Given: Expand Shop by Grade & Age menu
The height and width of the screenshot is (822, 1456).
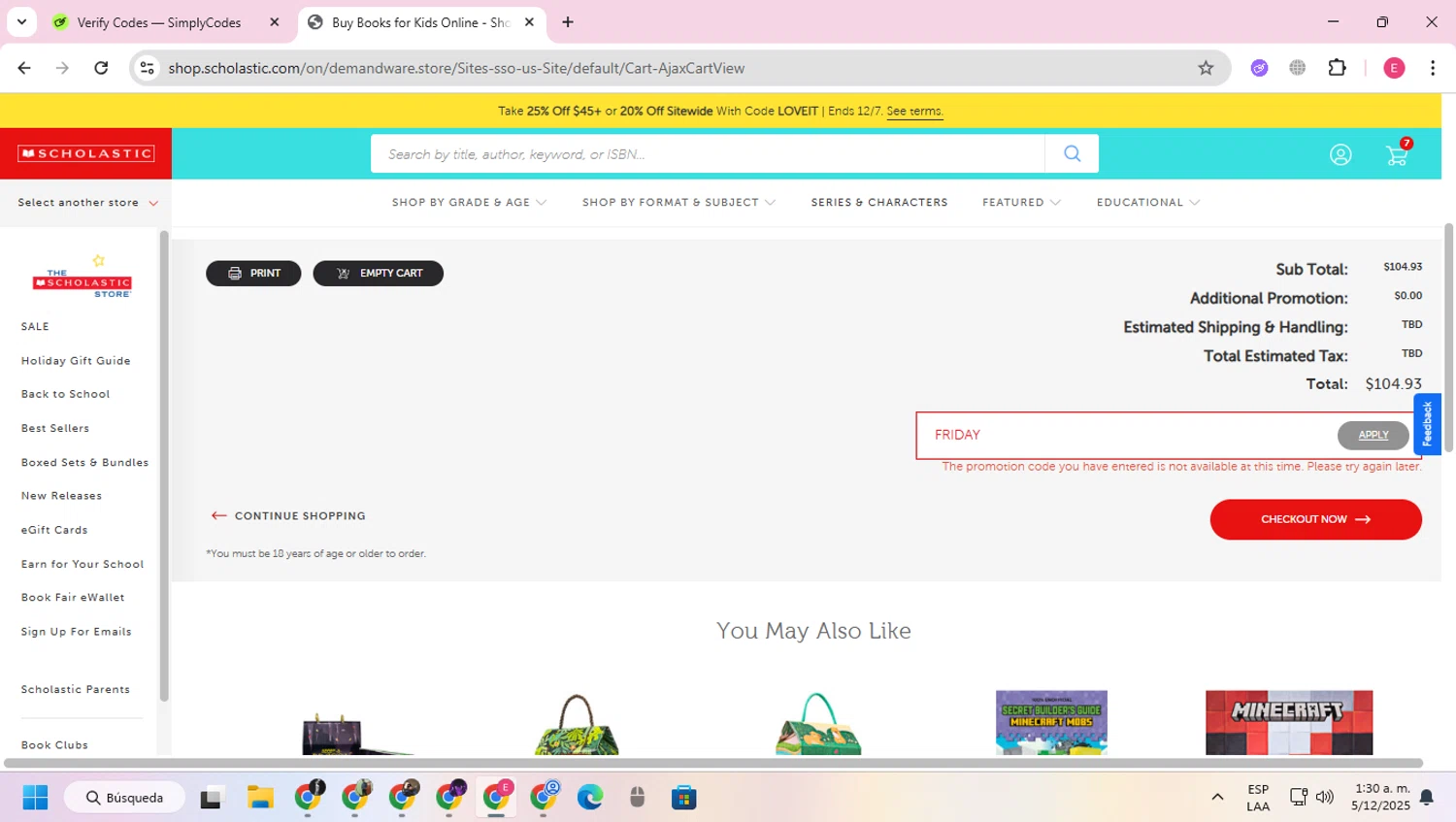Looking at the screenshot, I should [x=469, y=202].
